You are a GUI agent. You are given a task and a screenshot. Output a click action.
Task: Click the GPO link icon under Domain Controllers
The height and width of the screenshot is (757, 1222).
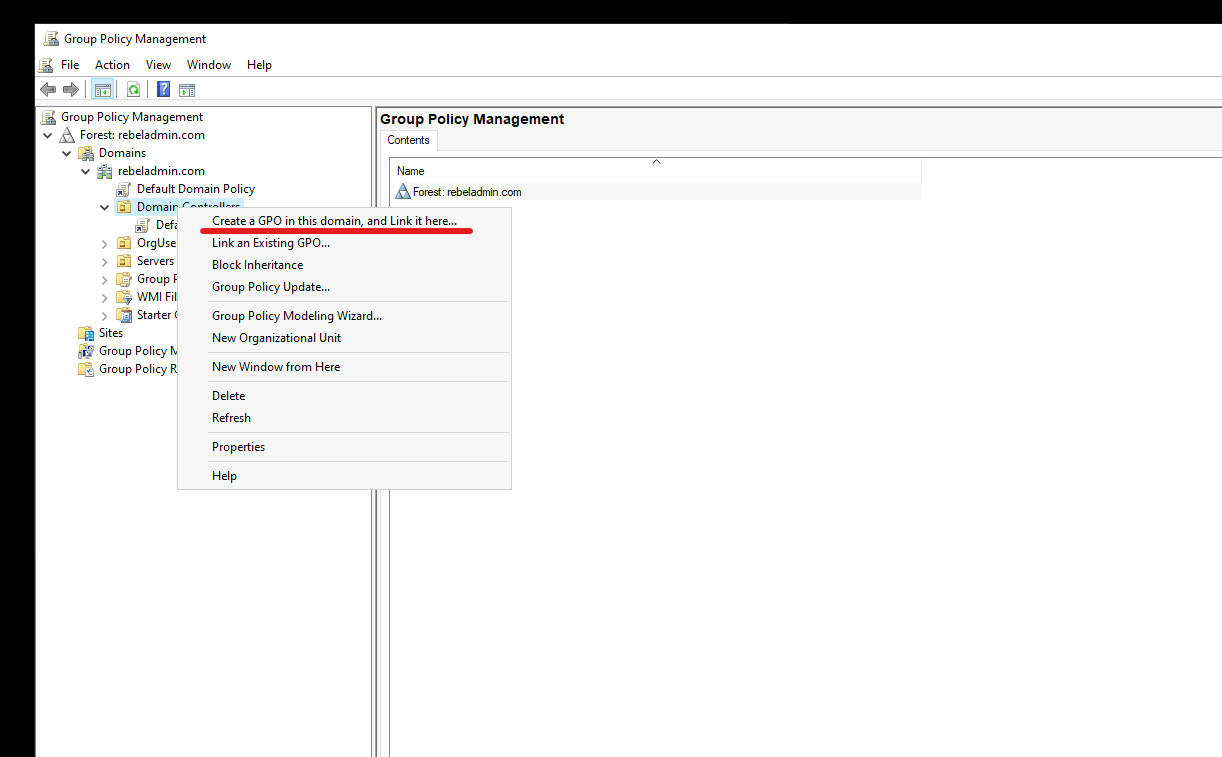(143, 225)
